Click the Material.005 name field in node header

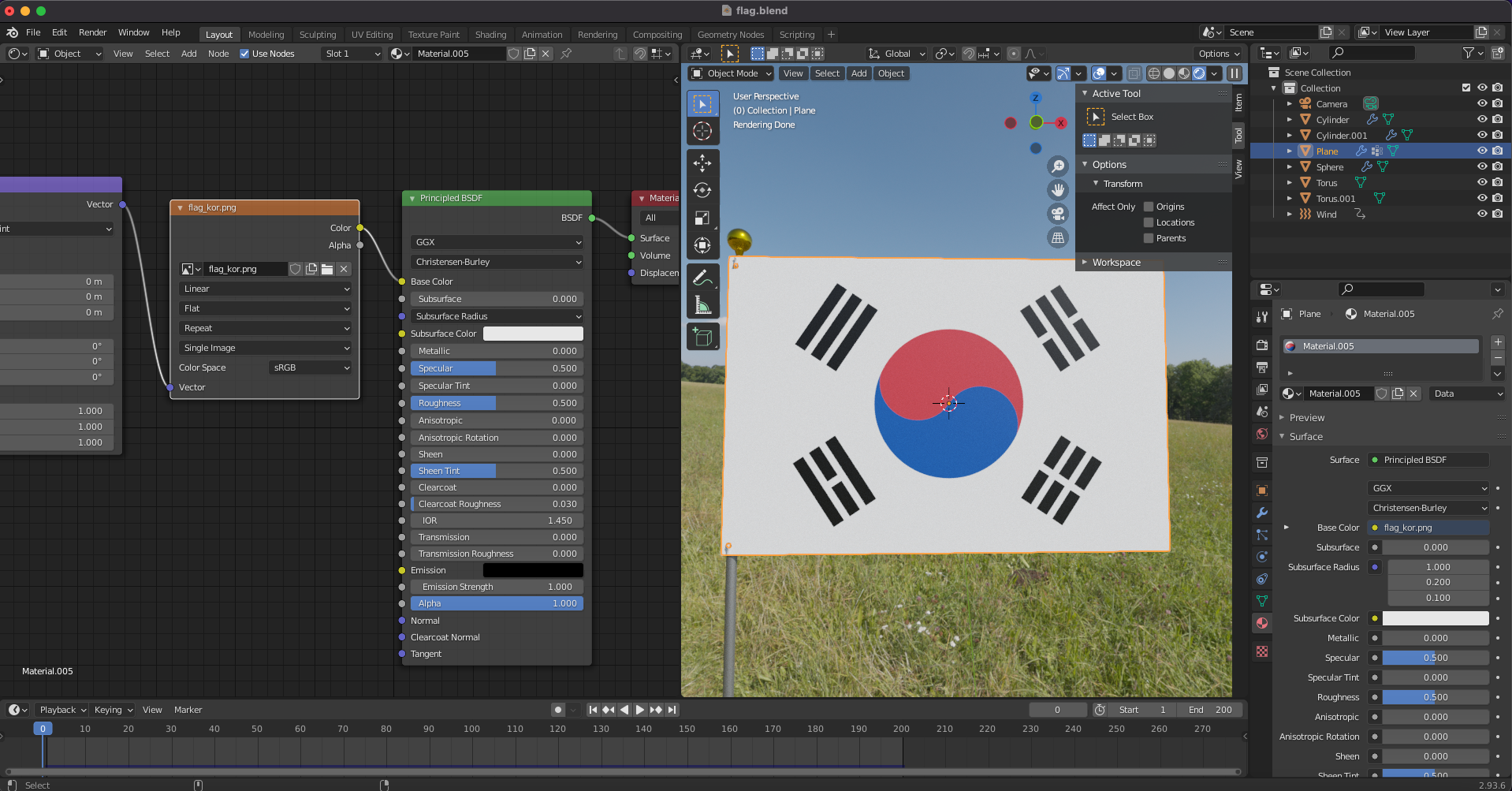pyautogui.click(x=460, y=54)
